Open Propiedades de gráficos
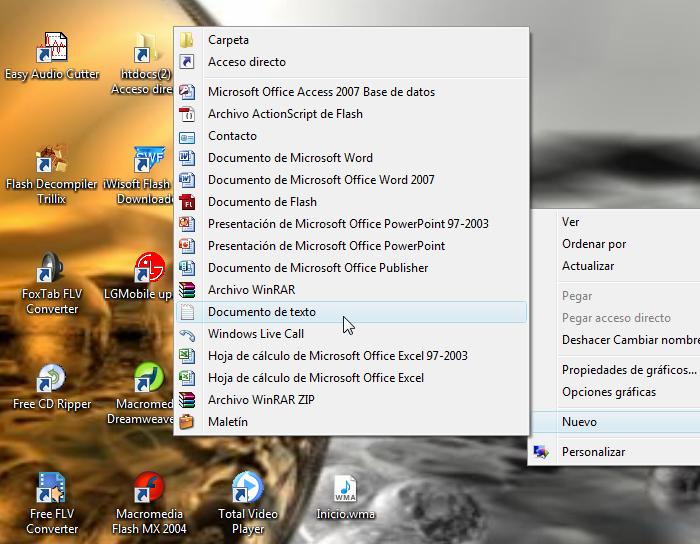Image resolution: width=700 pixels, height=544 pixels. click(x=615, y=370)
